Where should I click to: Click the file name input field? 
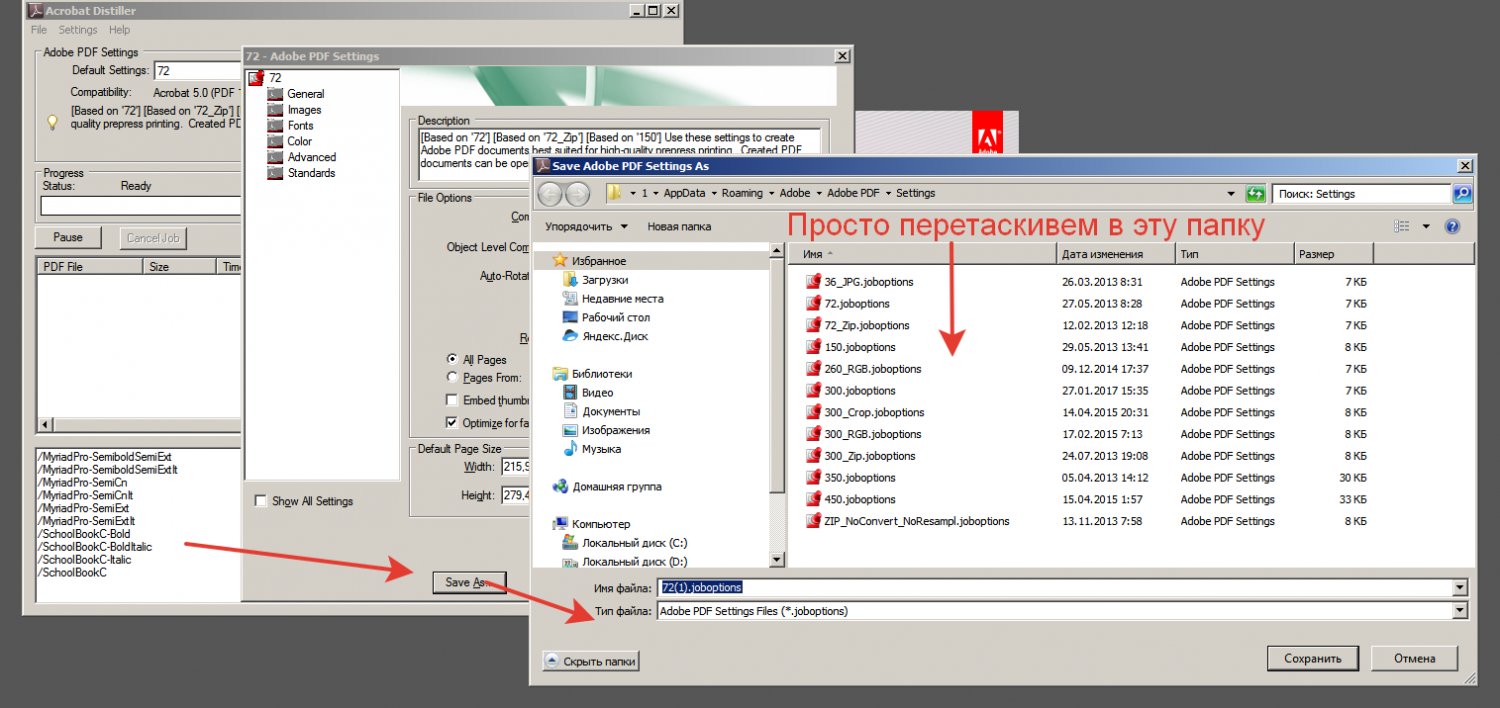coord(1054,588)
